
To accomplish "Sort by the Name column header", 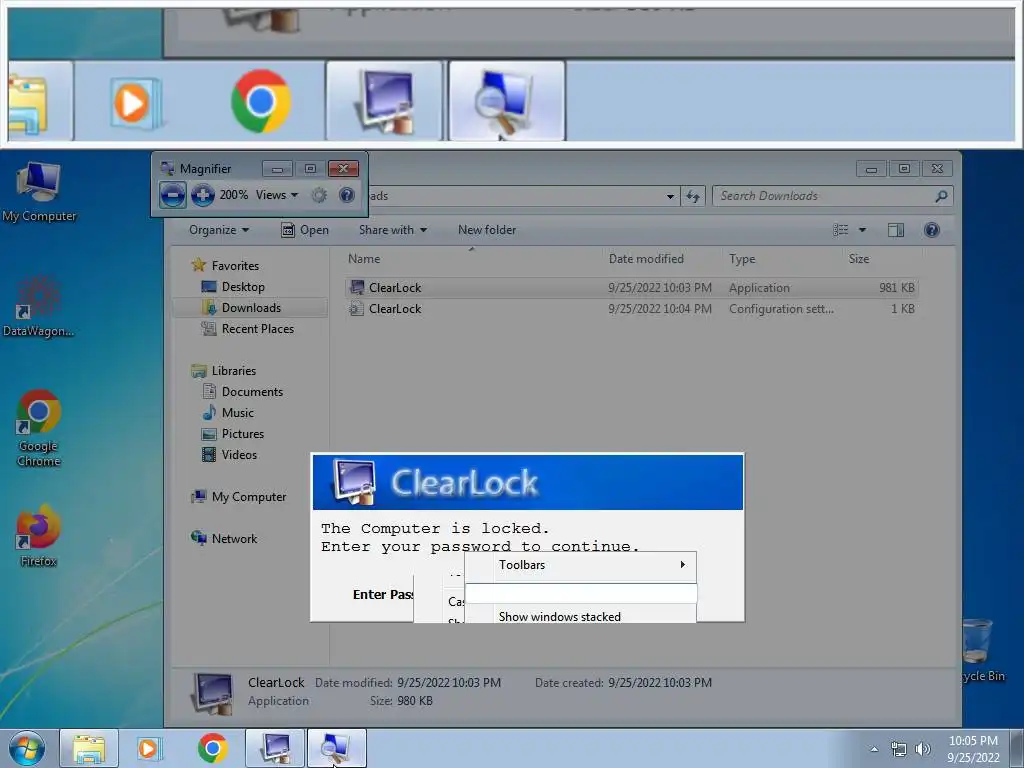I will (364, 259).
